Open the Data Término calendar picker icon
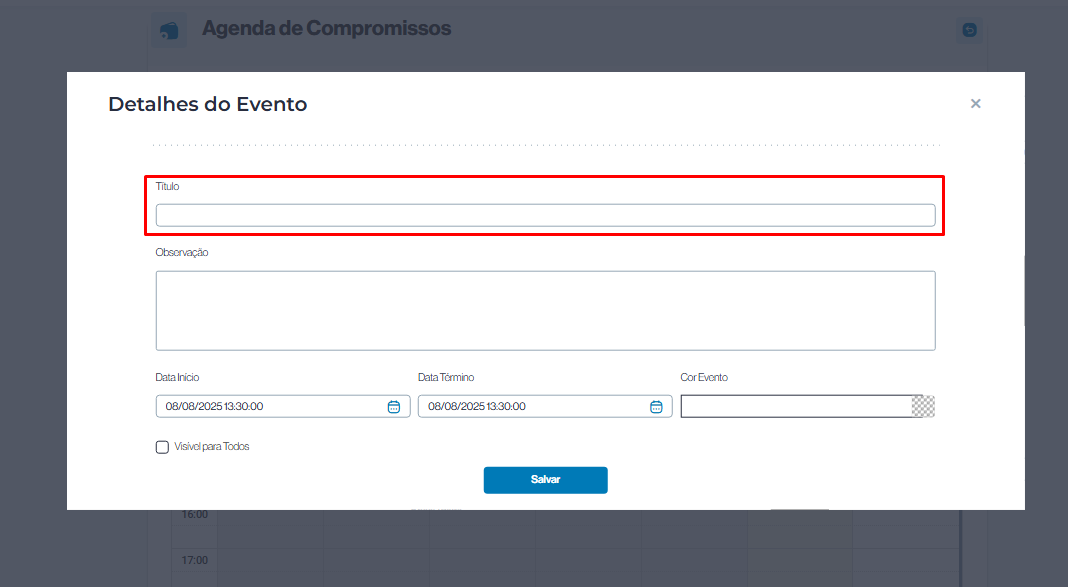This screenshot has height=587, width=1068. (x=656, y=407)
